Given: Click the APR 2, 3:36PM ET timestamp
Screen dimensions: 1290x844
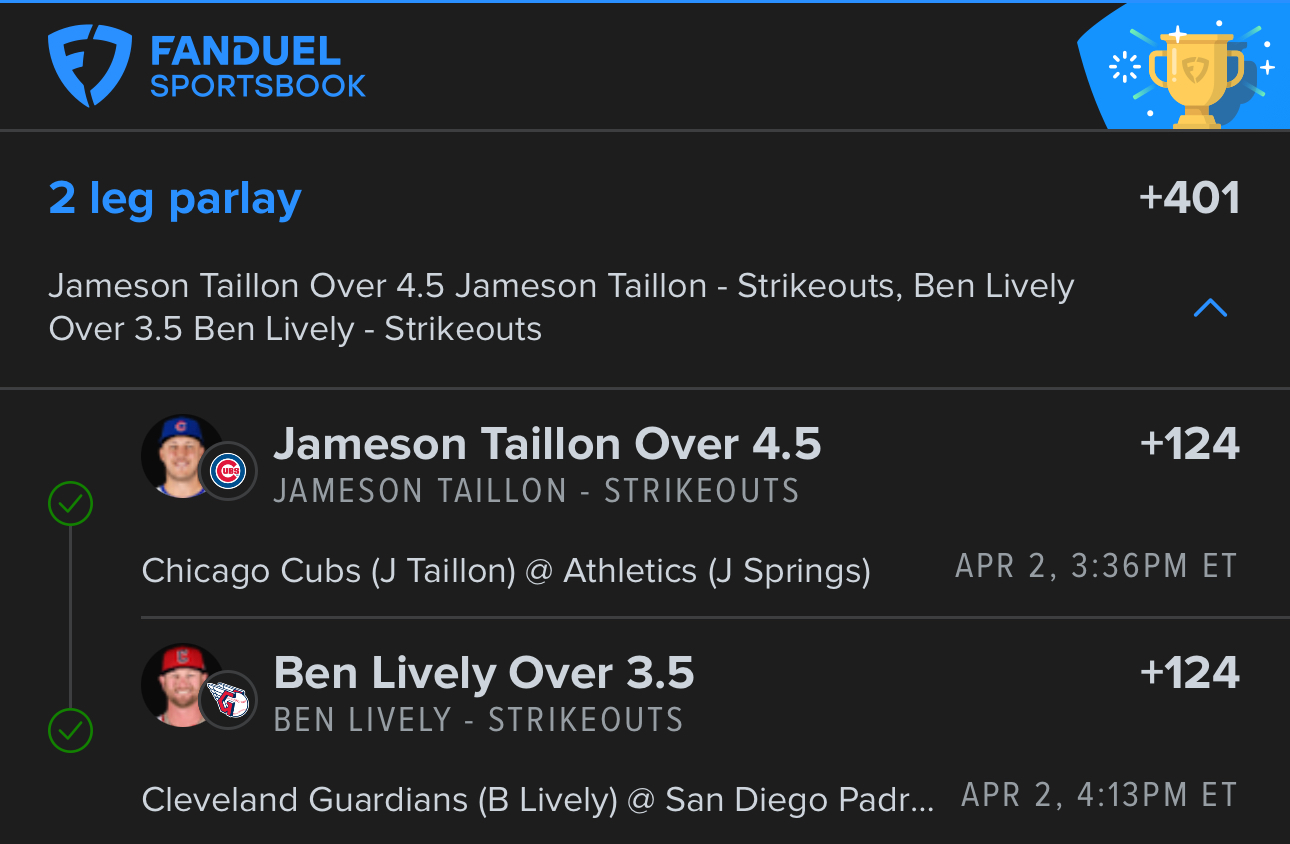Looking at the screenshot, I should coord(1097,567).
